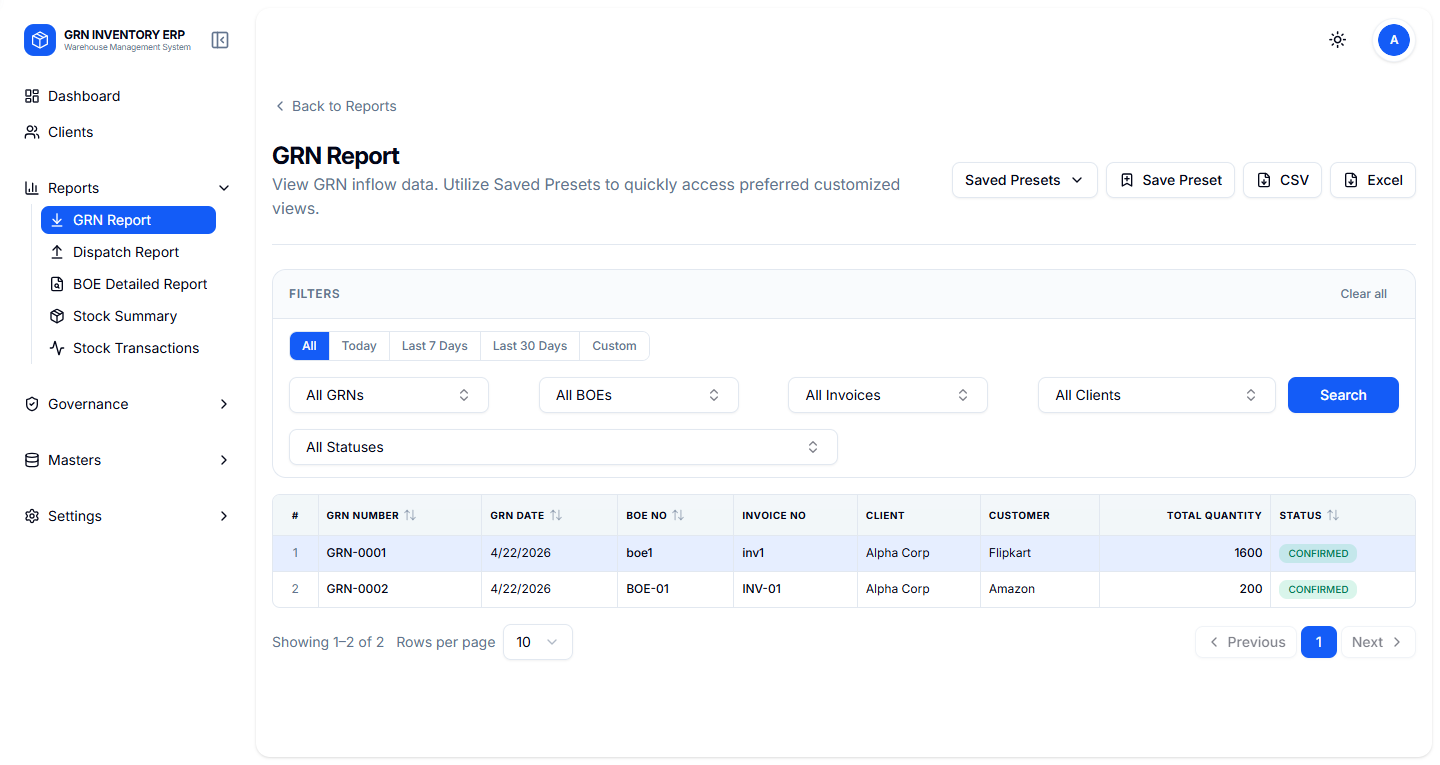Toggle light/dark theme sun icon

(x=1337, y=40)
